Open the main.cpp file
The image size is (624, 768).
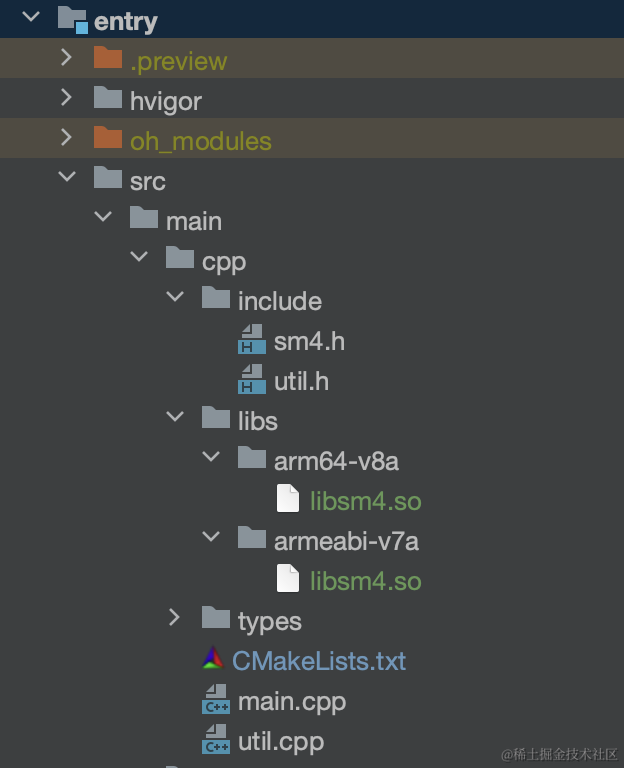click(x=291, y=701)
